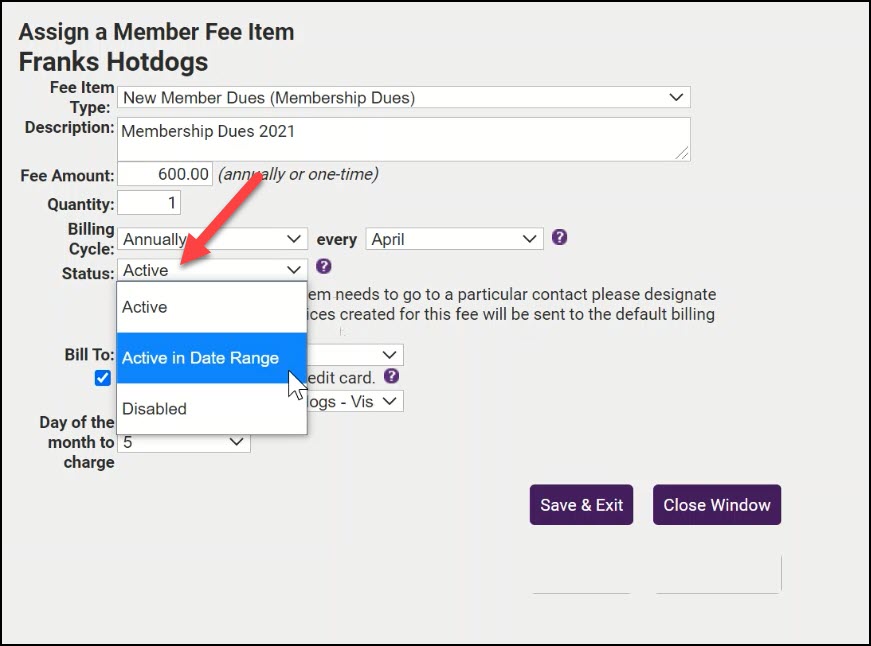Open the help icon beside credit card text

coord(392,377)
